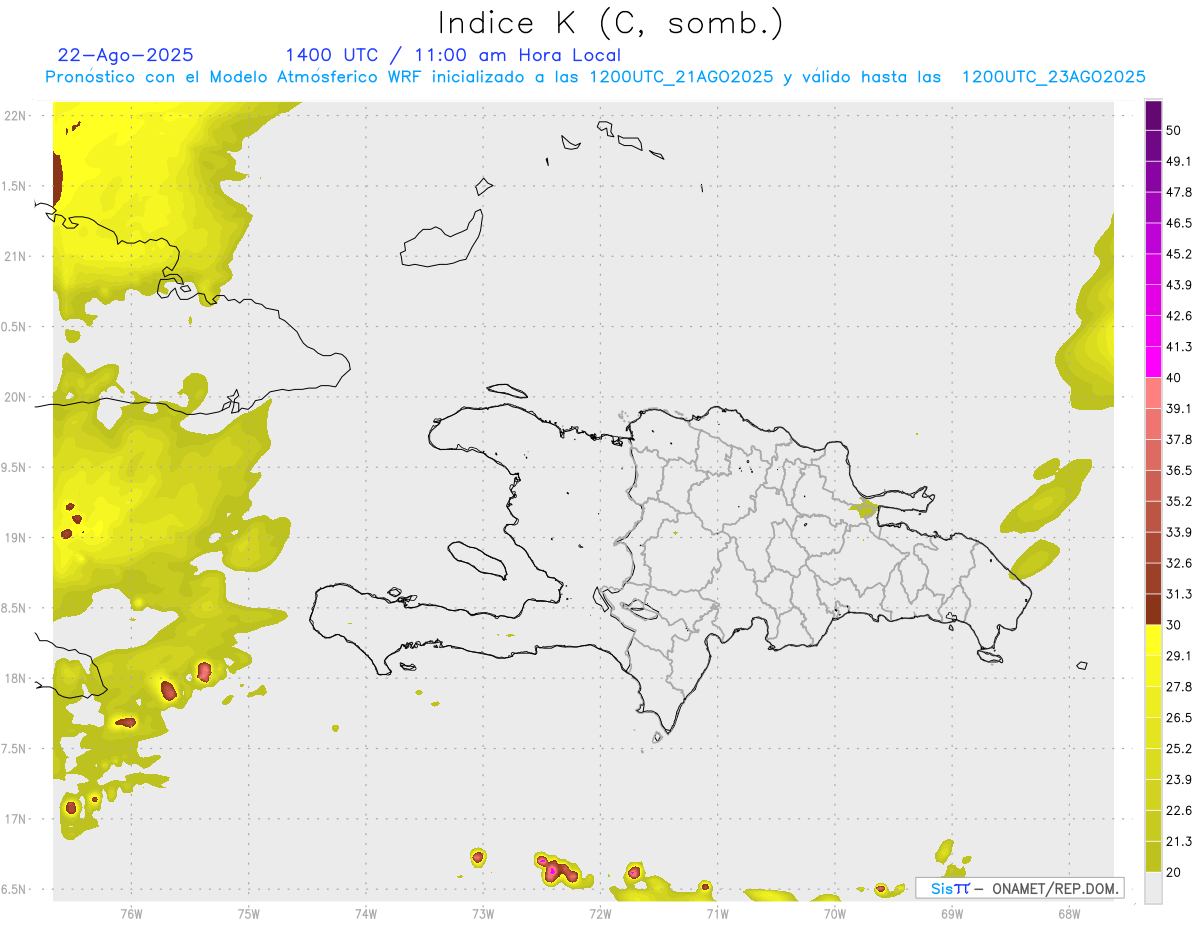Pick the bright yellow swatch between 29.1 and 30
The width and height of the screenshot is (1200, 927).
pyautogui.click(x=1153, y=640)
